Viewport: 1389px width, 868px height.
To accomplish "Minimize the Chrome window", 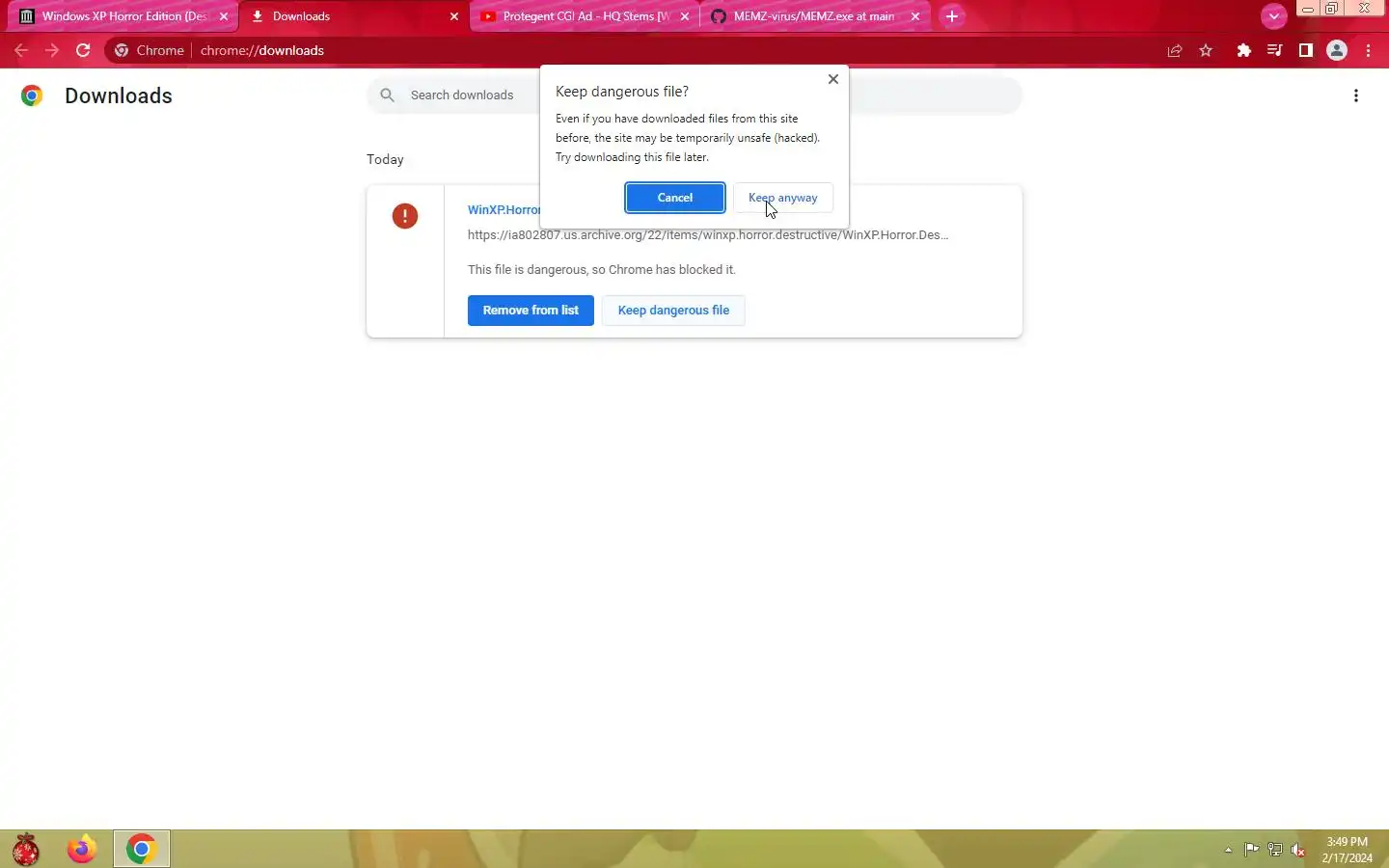I will coord(1307,9).
